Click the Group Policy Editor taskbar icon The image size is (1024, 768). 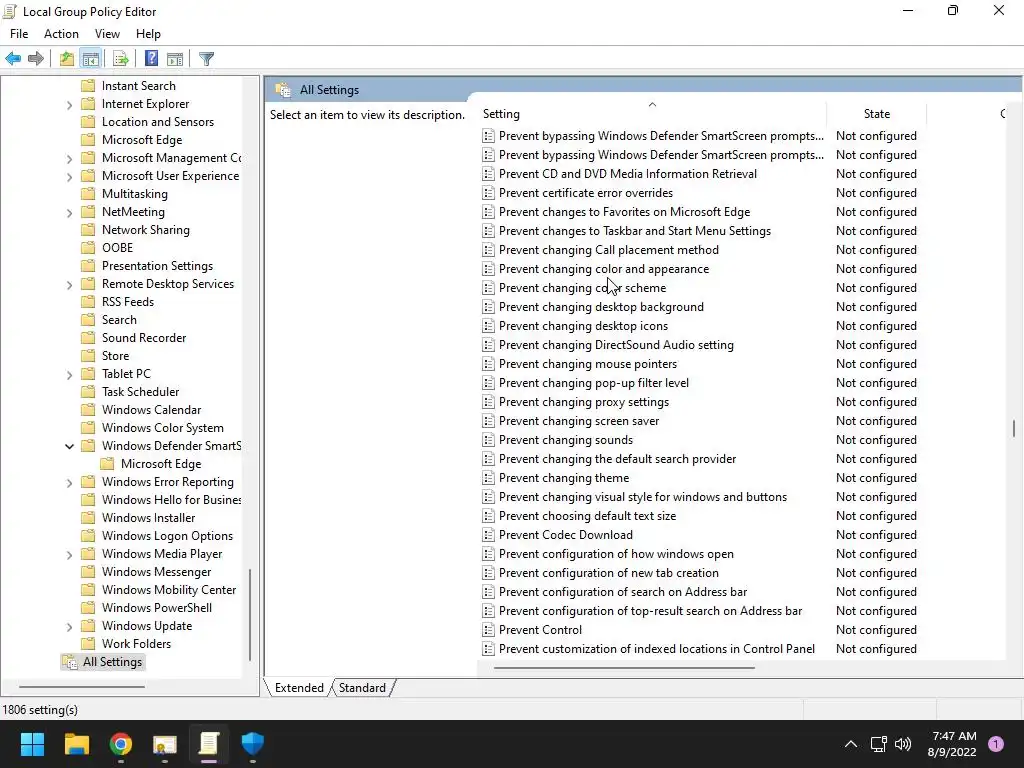pos(209,744)
